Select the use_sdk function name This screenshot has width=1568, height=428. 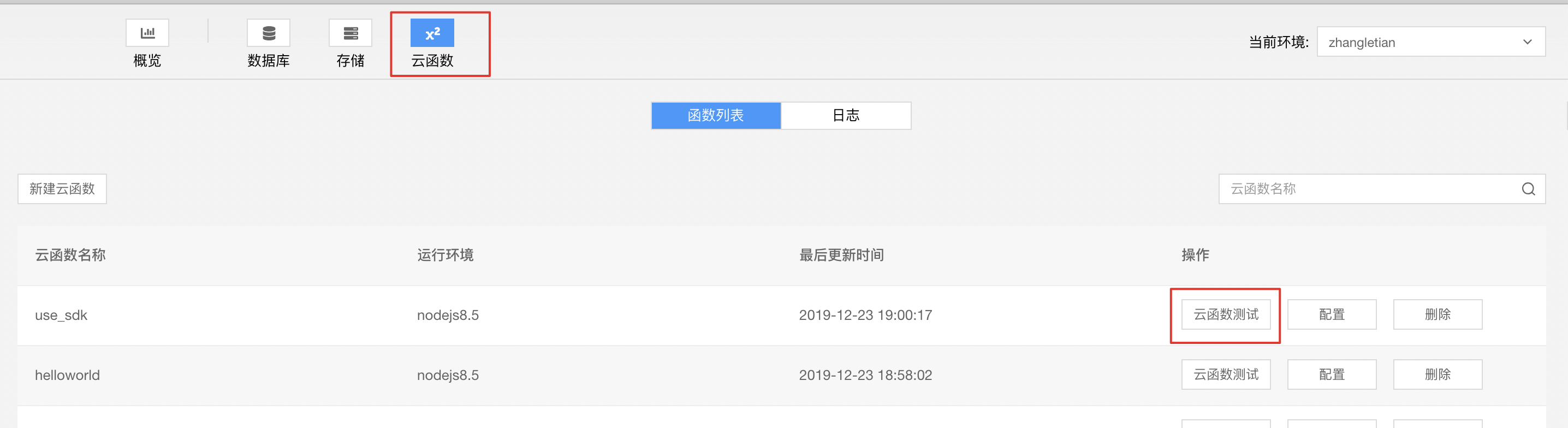[61, 316]
